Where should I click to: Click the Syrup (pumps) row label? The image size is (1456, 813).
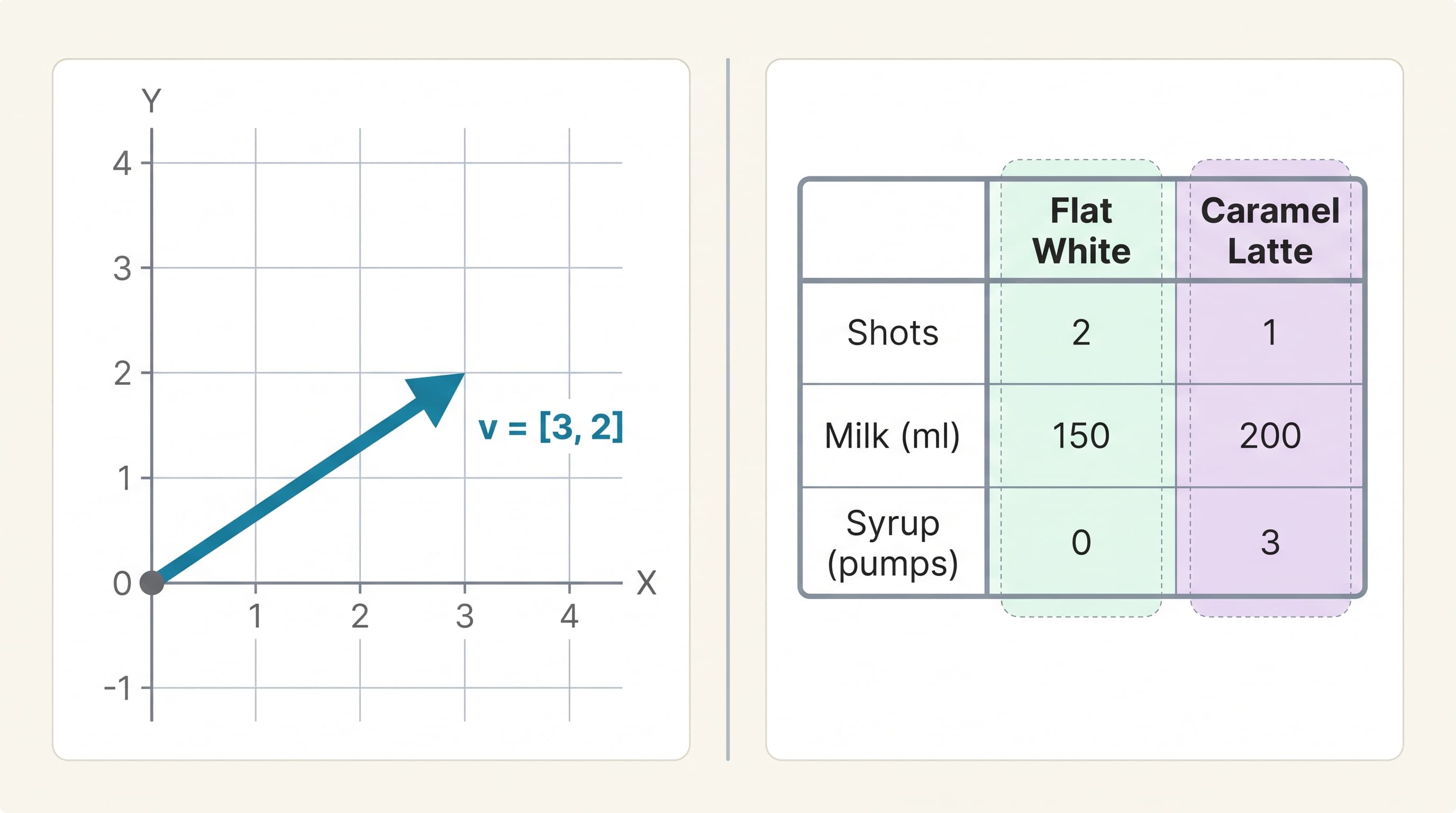coord(893,543)
